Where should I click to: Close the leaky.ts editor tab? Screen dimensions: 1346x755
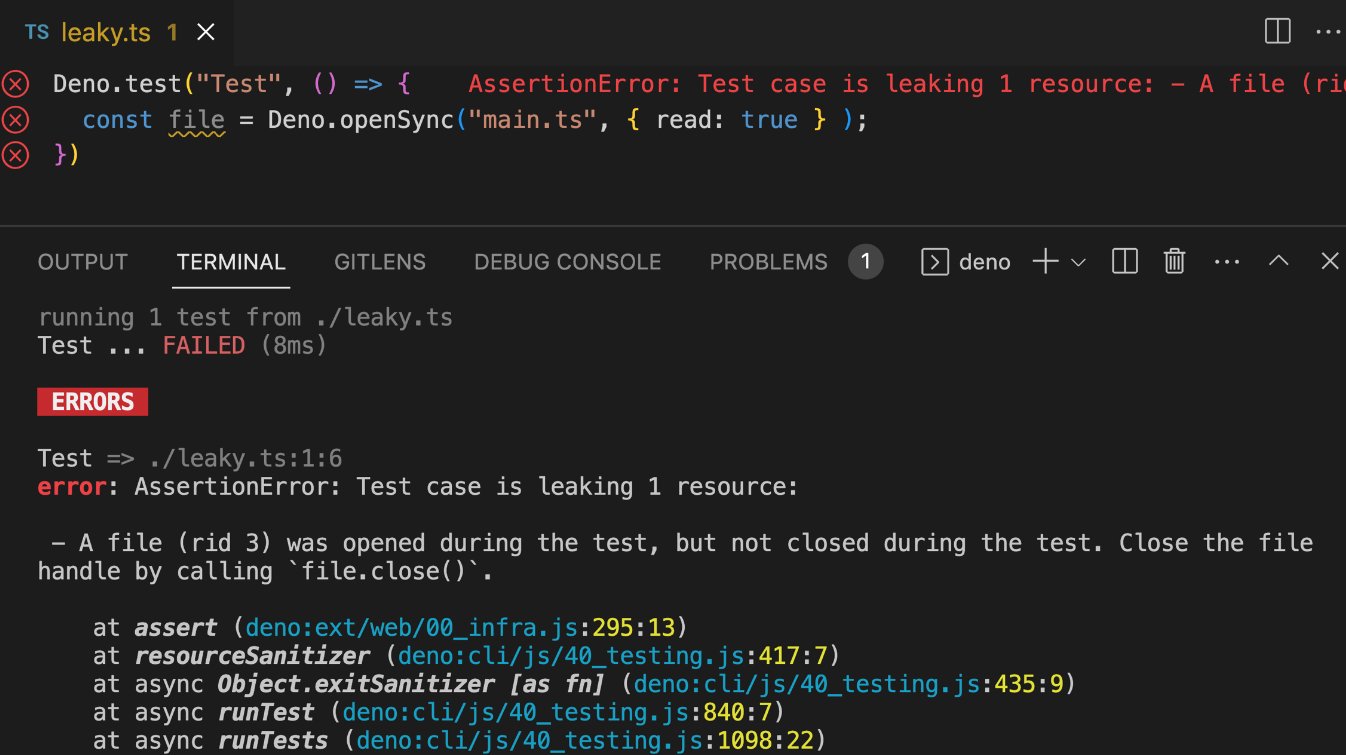[x=205, y=31]
